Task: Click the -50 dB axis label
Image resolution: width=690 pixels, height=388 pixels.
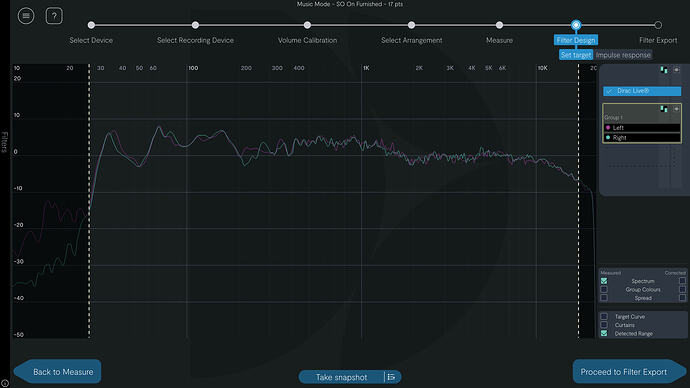Action: [x=18, y=335]
